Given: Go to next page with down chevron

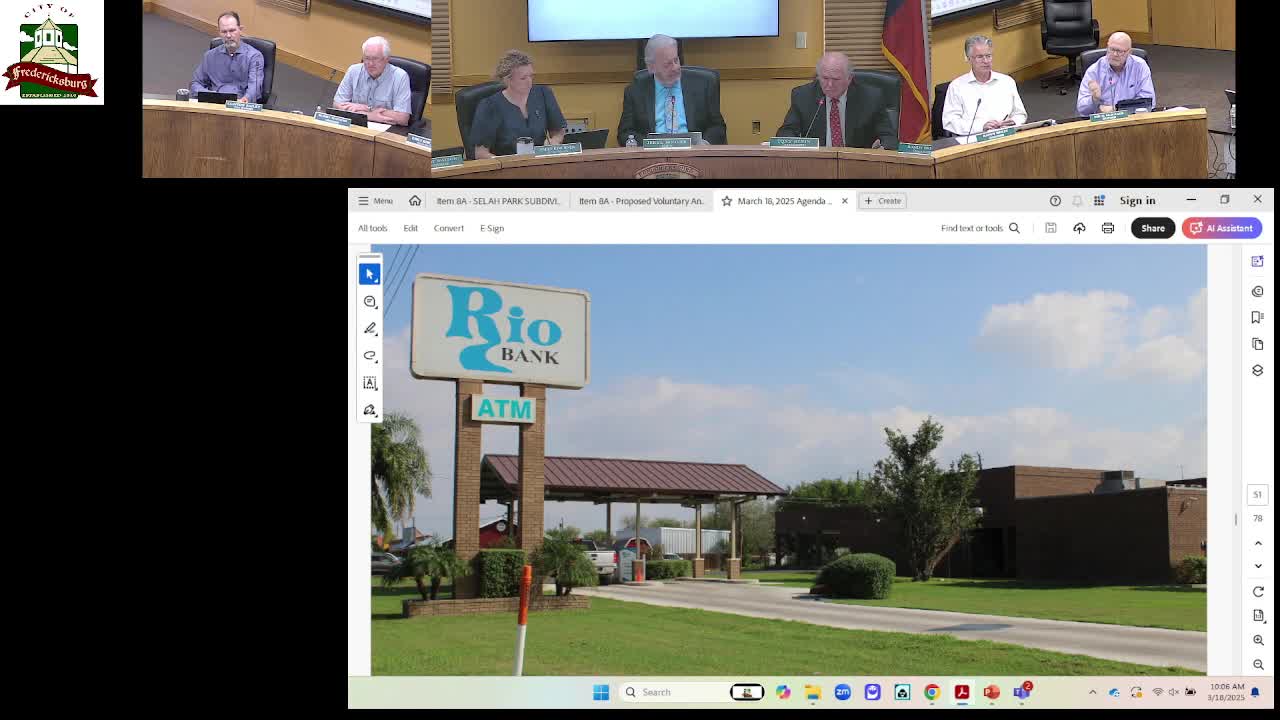Looking at the screenshot, I should point(1258,566).
